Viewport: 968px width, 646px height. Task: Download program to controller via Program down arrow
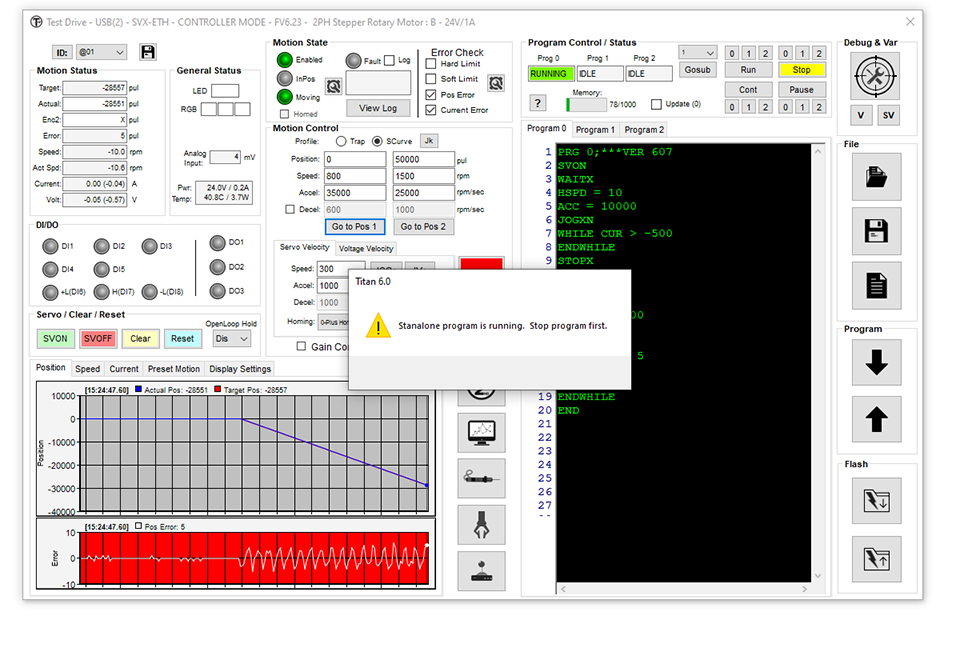coord(877,363)
